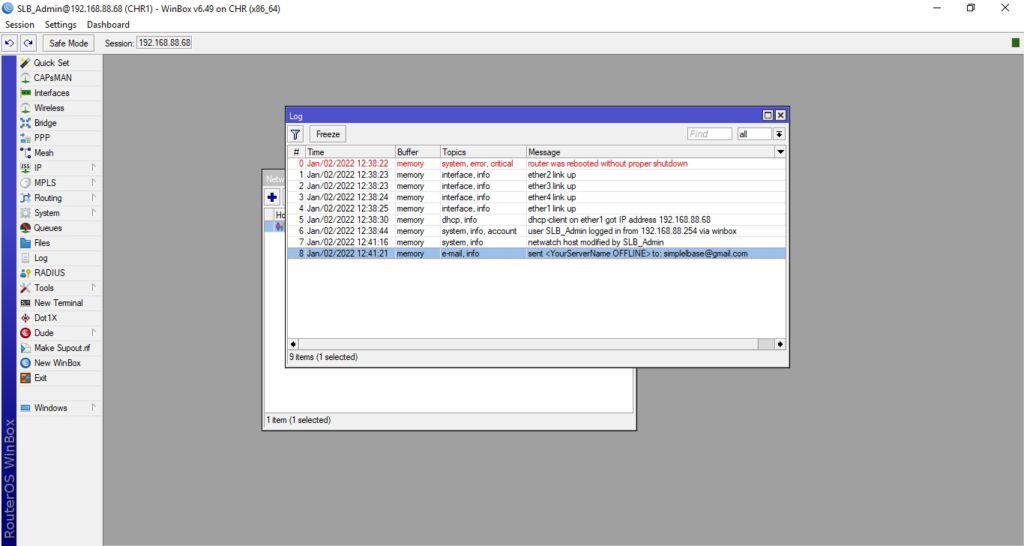The width and height of the screenshot is (1024, 546).
Task: Select log row 'router was rebooted without proper shutdown'
Action: point(536,164)
